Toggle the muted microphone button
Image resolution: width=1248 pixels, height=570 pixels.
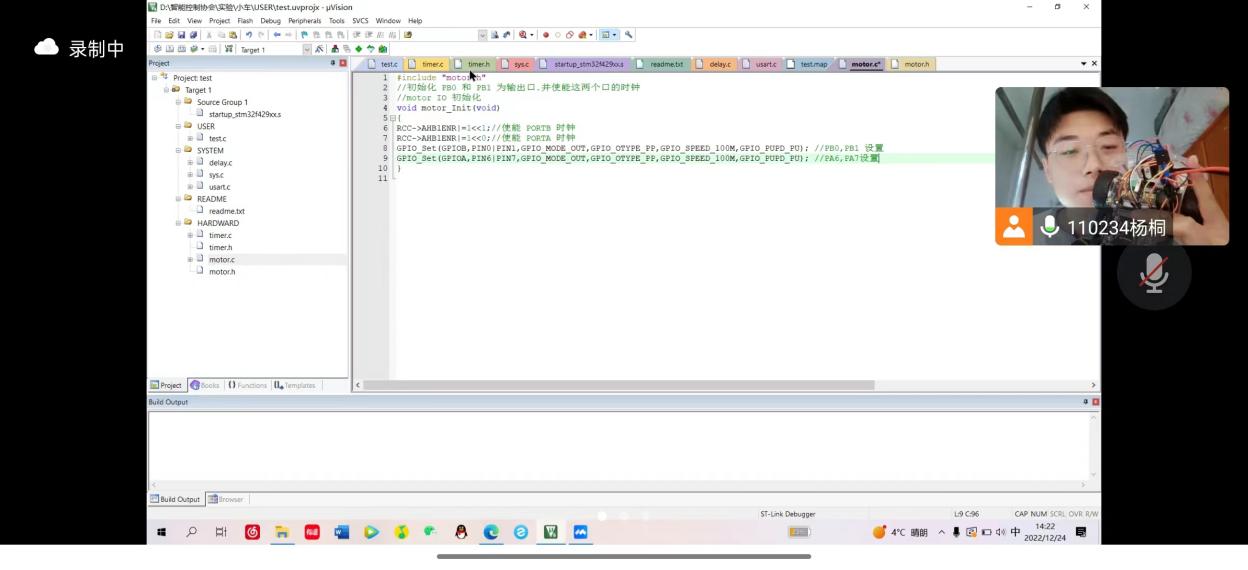pyautogui.click(x=1154, y=272)
